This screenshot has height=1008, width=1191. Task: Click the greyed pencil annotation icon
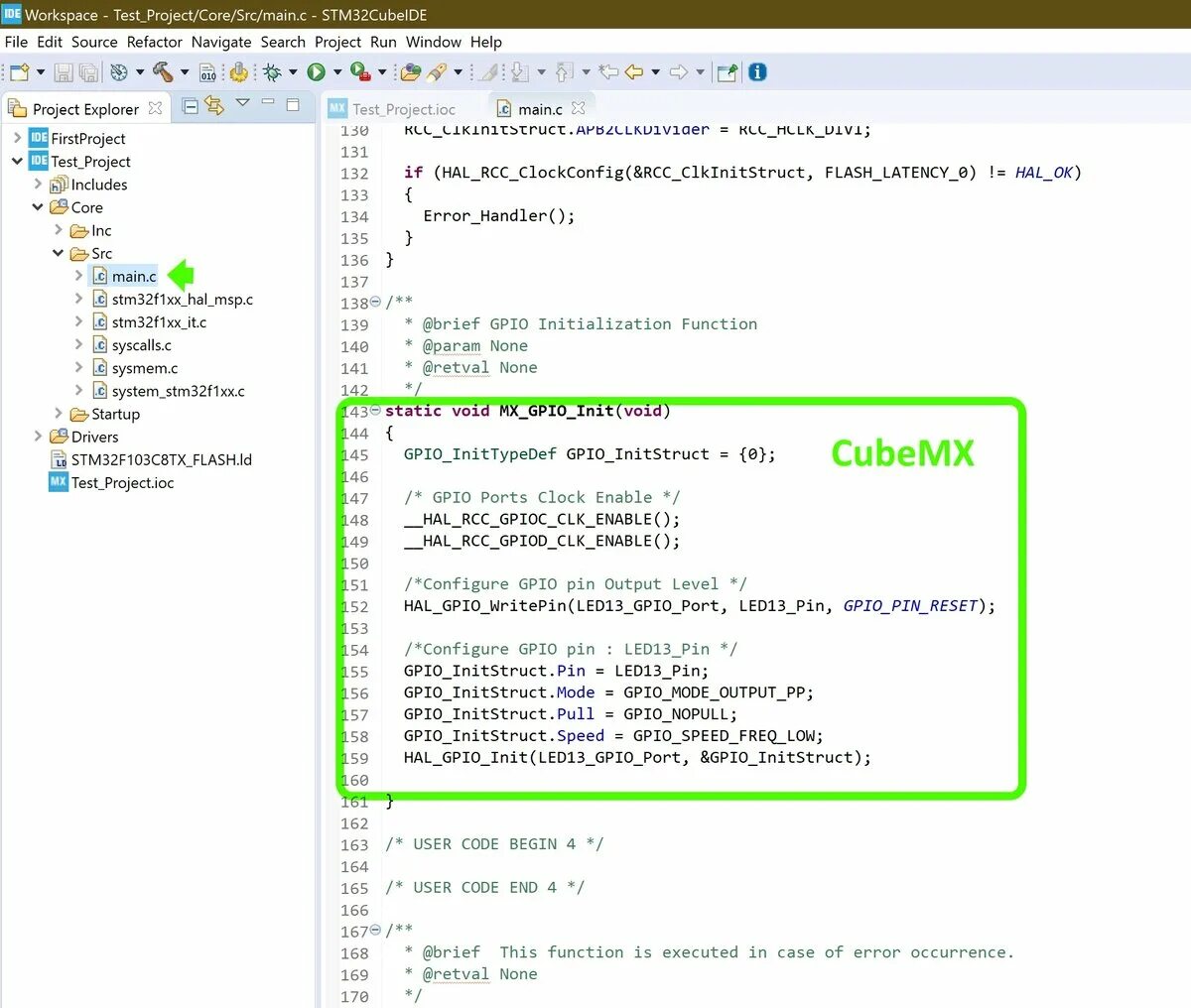488,72
